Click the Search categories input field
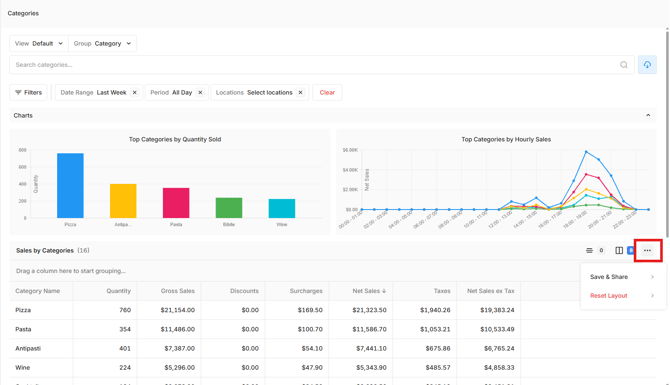Viewport: 670px width, 385px height. (x=314, y=65)
